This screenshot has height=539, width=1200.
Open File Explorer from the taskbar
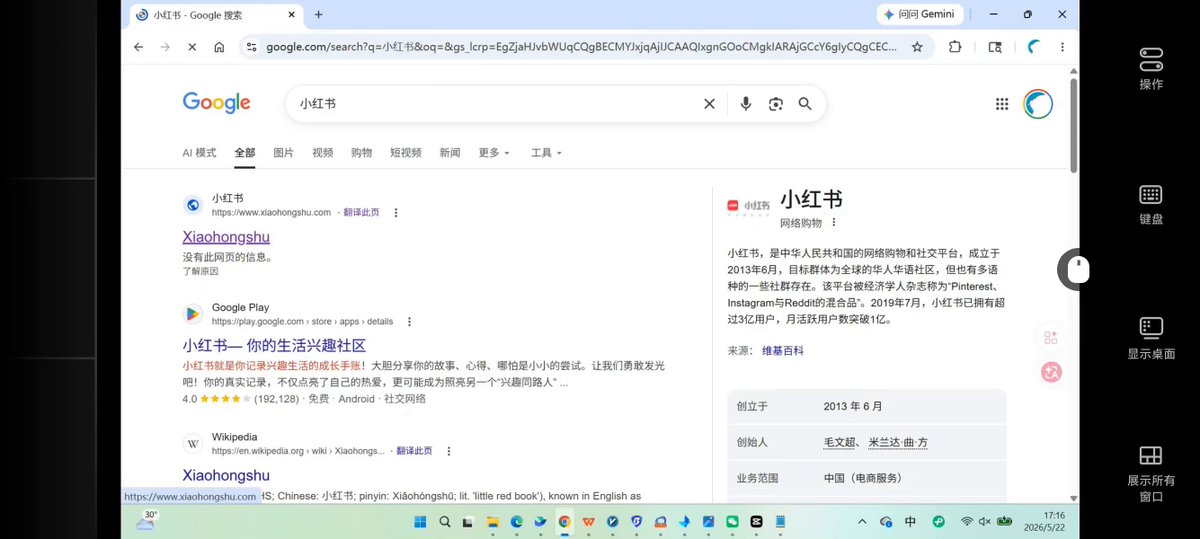coord(492,521)
